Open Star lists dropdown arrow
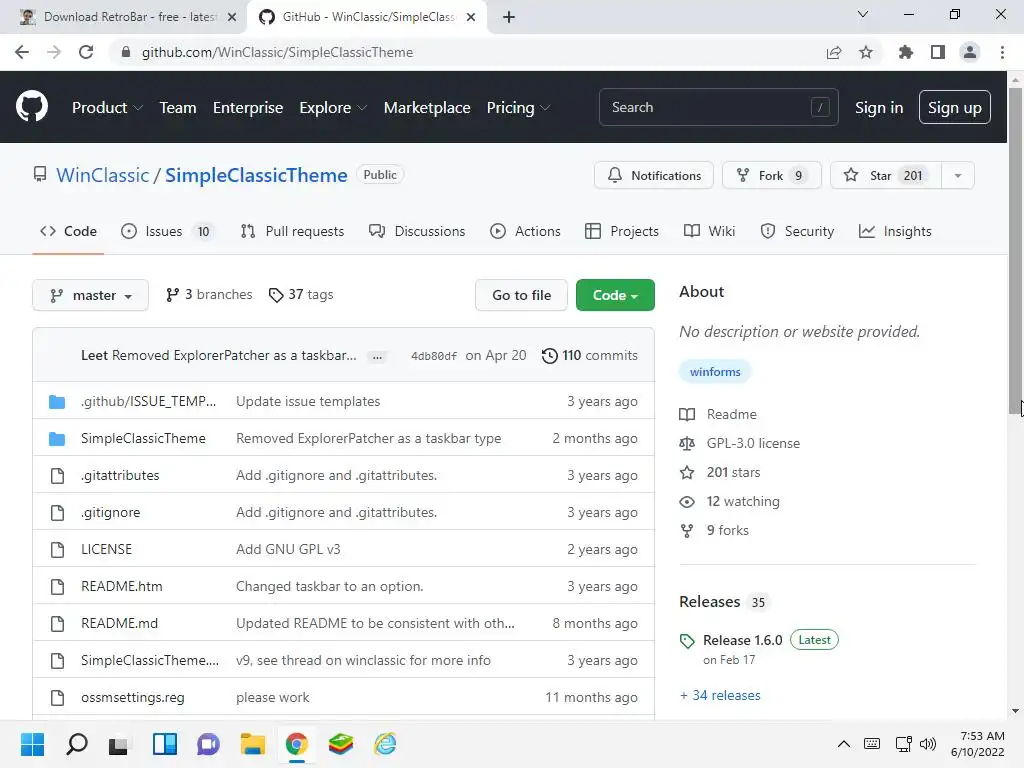 pyautogui.click(x=957, y=176)
